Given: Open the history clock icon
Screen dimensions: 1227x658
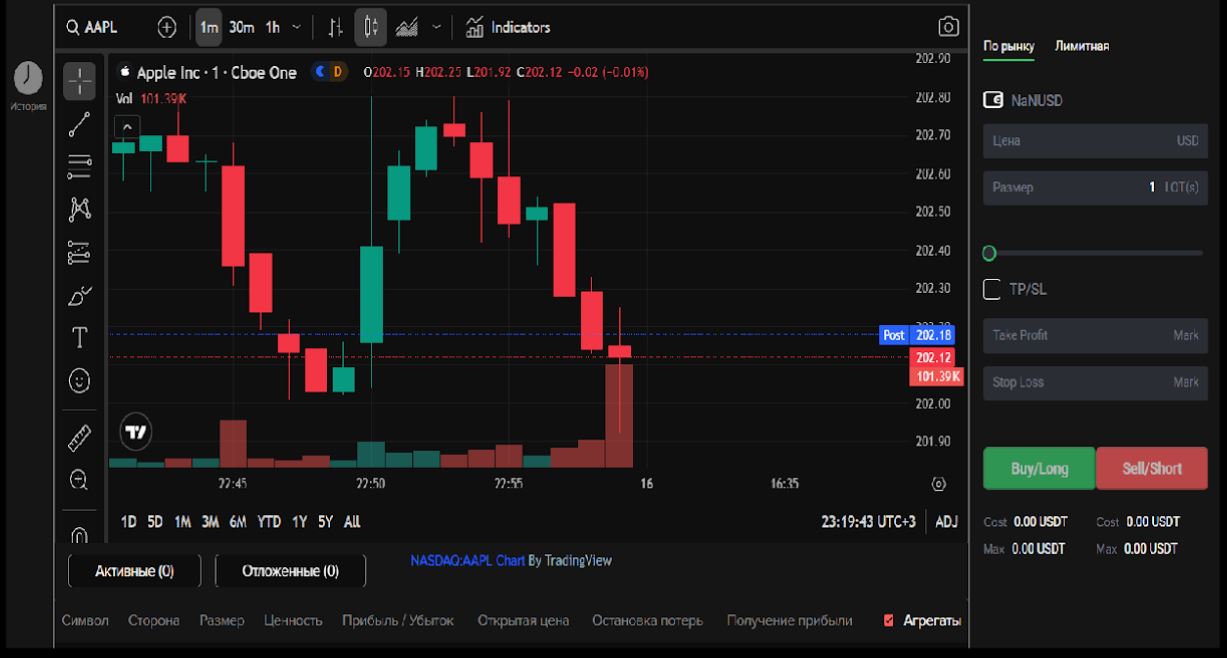Looking at the screenshot, I should [28, 77].
